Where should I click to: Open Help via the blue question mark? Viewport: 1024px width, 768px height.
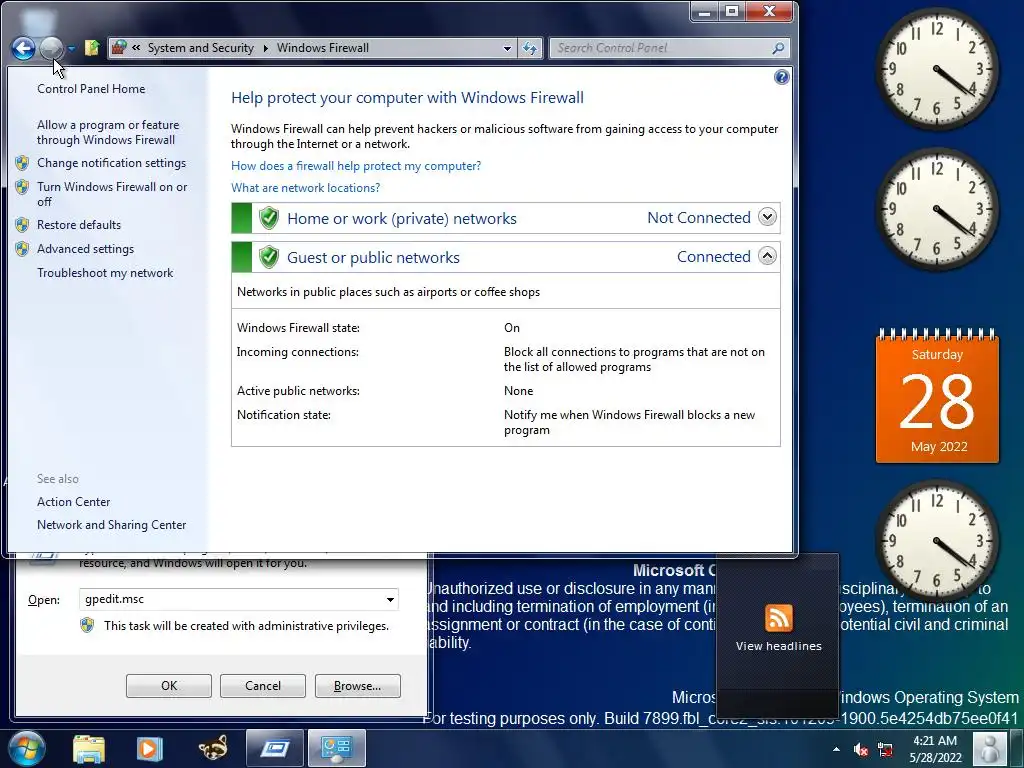click(781, 78)
